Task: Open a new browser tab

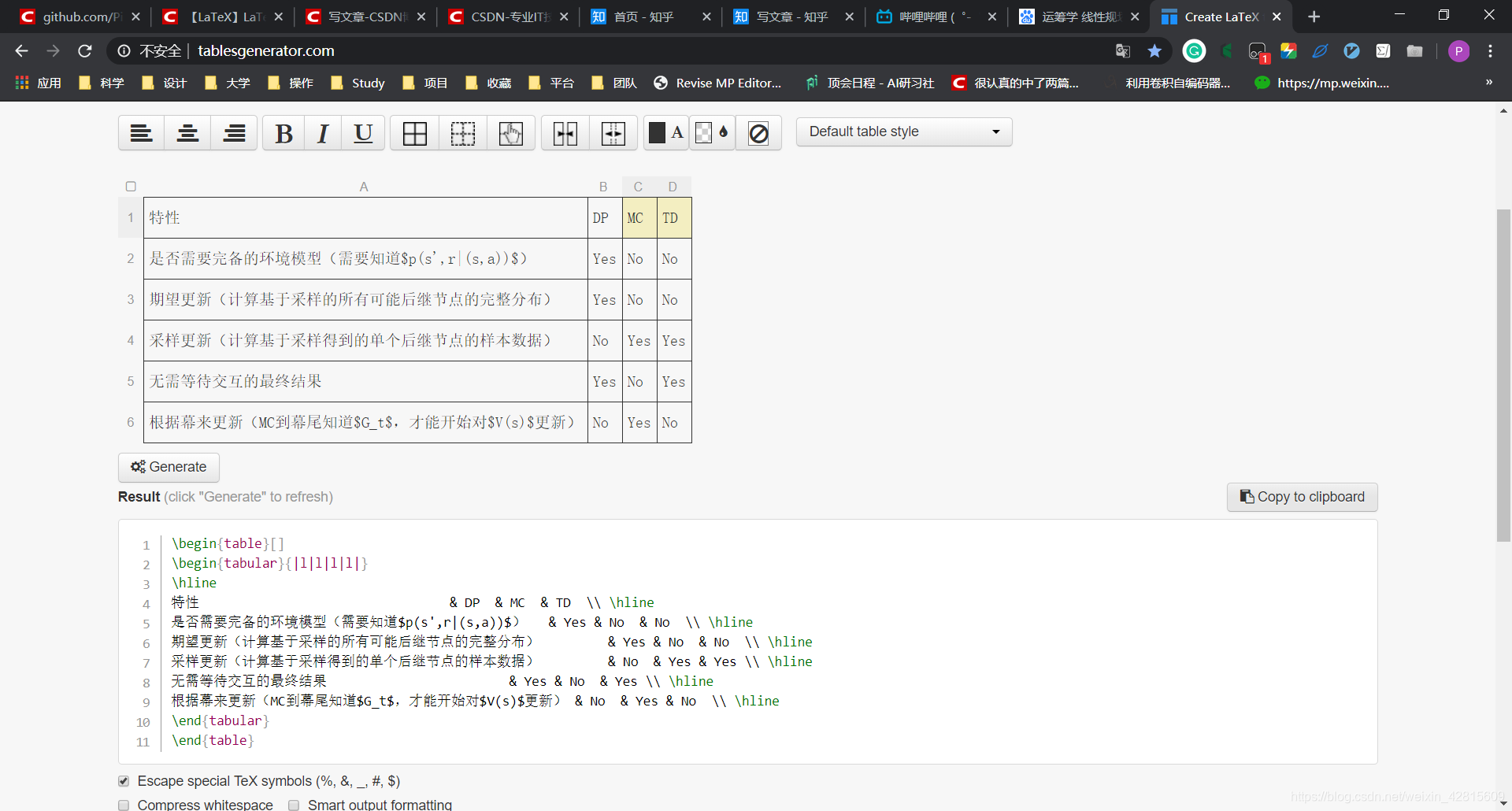Action: 1314,17
